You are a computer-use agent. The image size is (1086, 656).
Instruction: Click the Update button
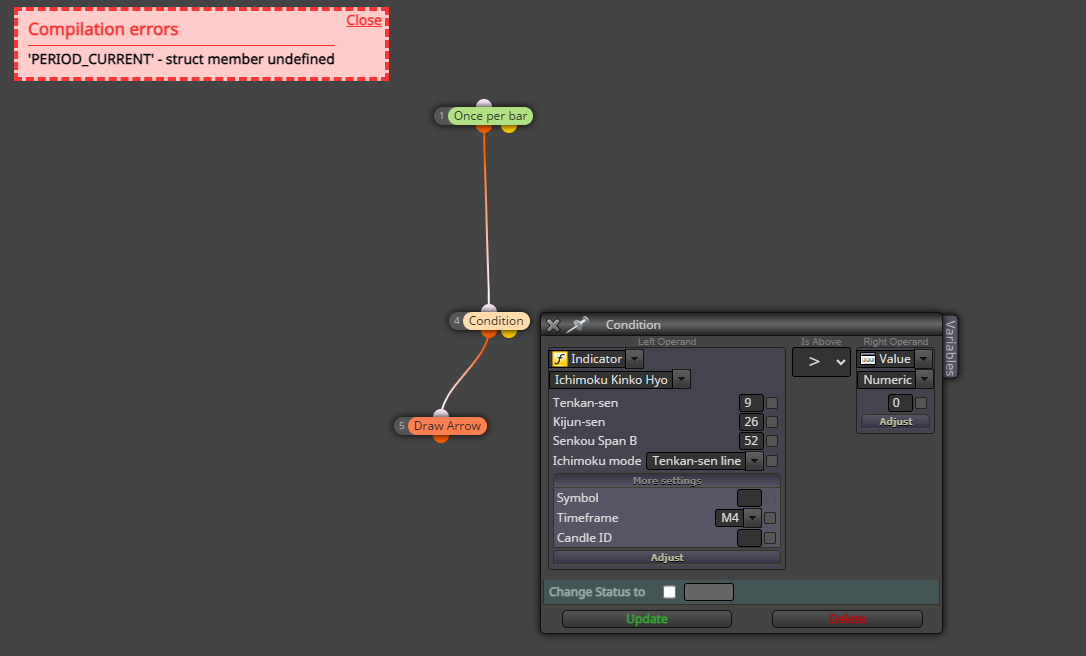coord(647,619)
